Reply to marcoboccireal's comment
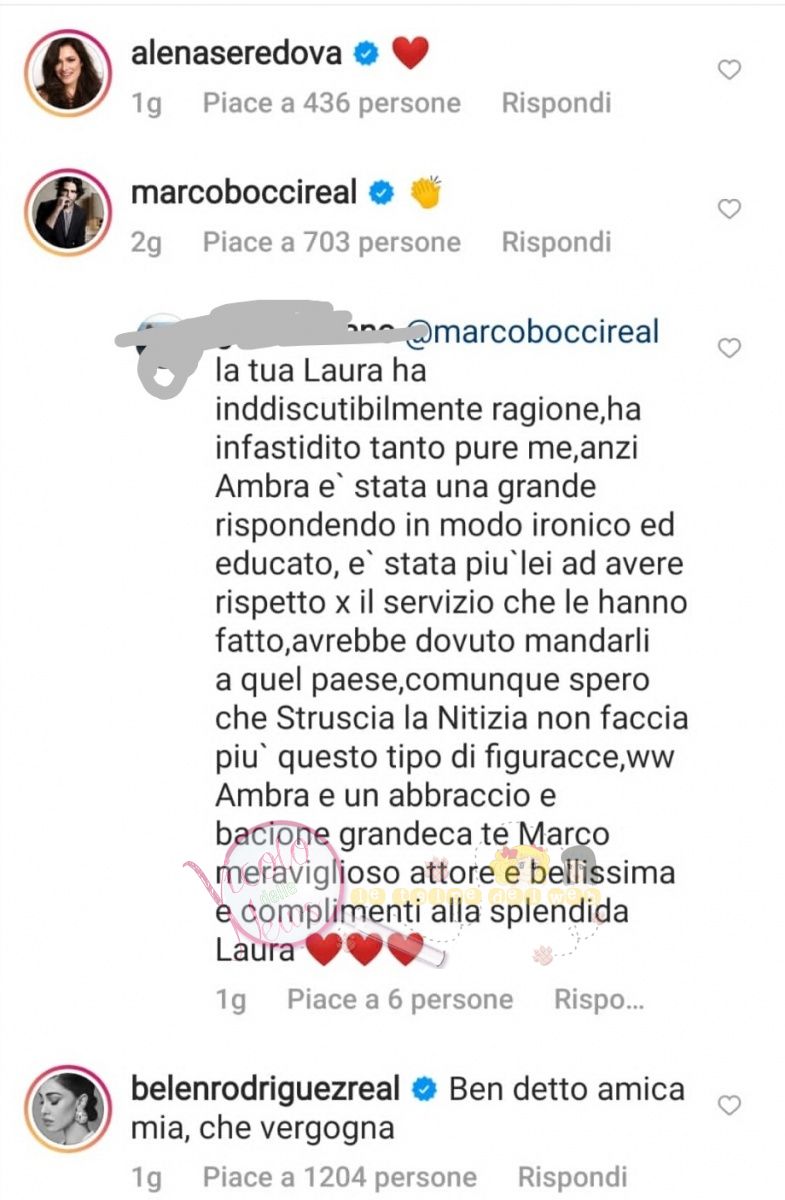The height and width of the screenshot is (1200, 785). [x=556, y=242]
